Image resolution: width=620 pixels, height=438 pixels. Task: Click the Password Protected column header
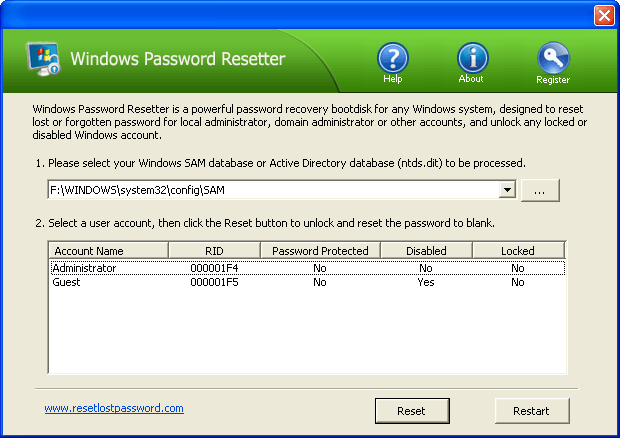click(320, 251)
